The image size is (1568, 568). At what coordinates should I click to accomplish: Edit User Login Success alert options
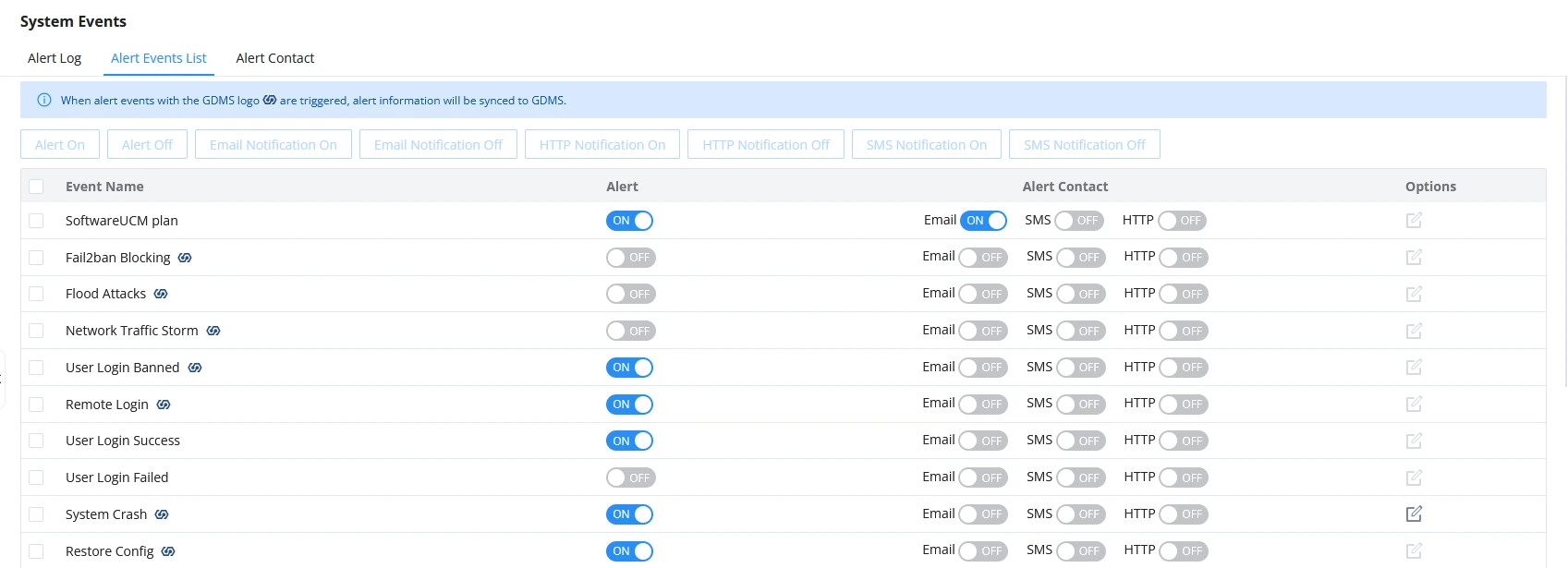(1414, 441)
